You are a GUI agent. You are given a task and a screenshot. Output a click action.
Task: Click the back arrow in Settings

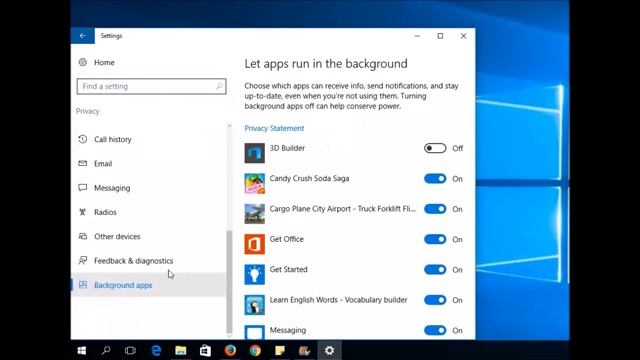point(82,36)
